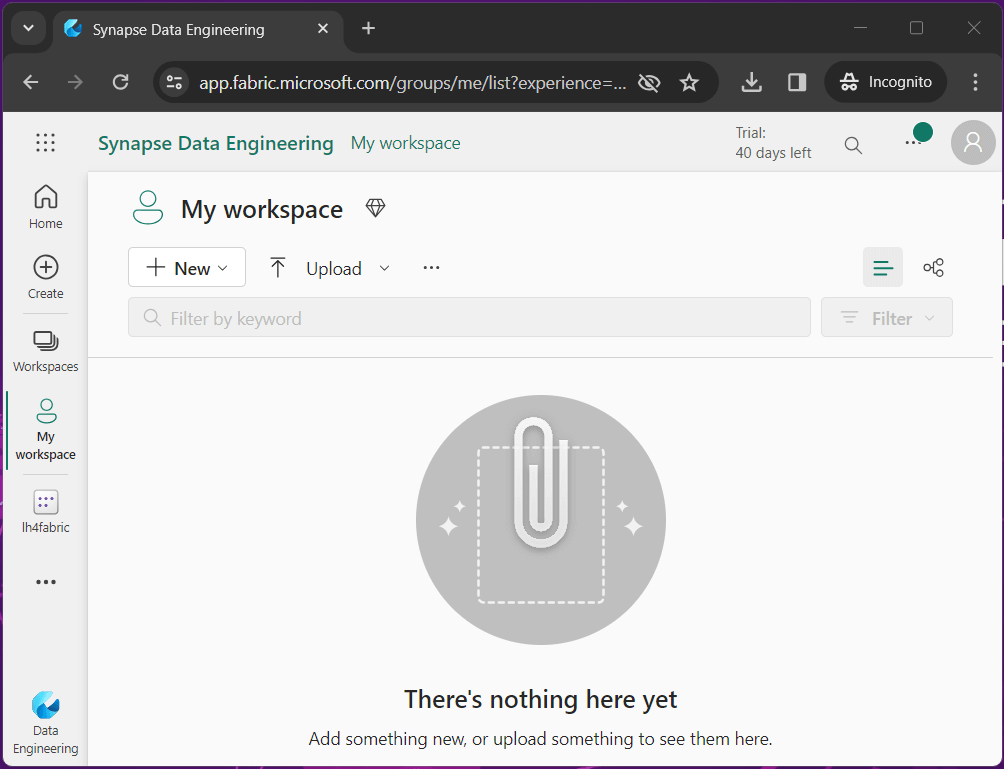Open the Filter dropdown

pos(887,318)
